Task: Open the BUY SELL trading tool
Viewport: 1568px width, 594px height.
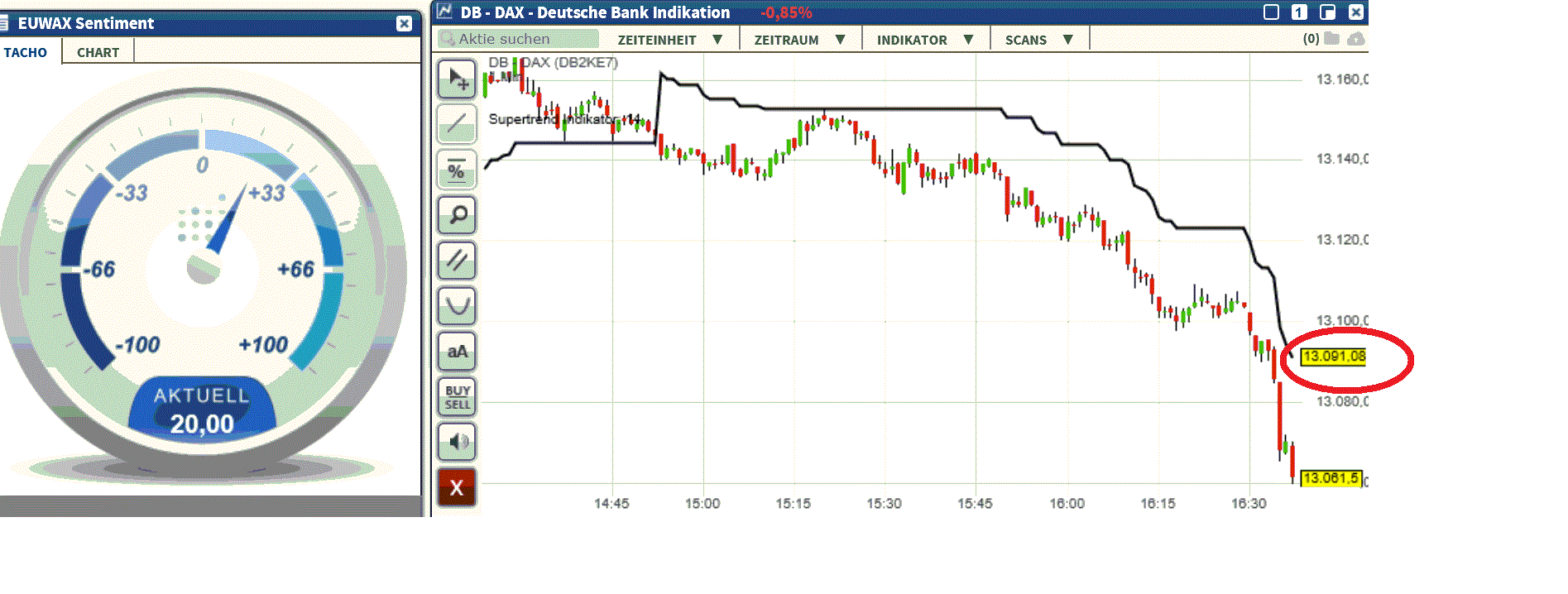Action: click(457, 397)
